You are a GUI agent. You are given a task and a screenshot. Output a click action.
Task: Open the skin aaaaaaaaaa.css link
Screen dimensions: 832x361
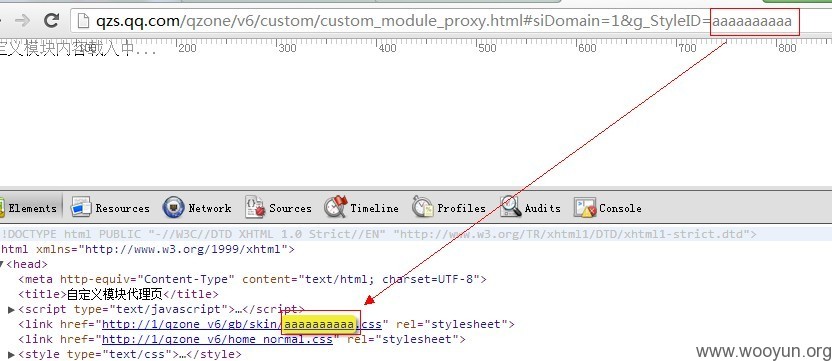[241, 324]
